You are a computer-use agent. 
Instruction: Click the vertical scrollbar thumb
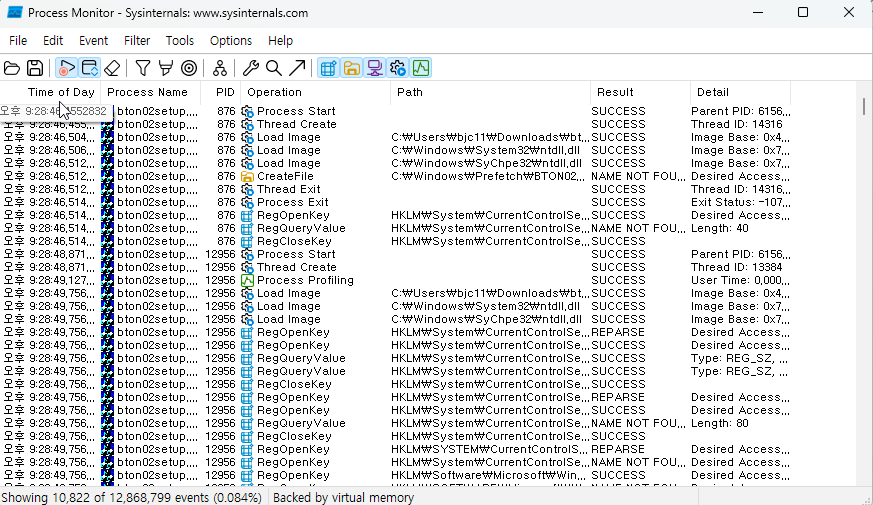point(864,106)
